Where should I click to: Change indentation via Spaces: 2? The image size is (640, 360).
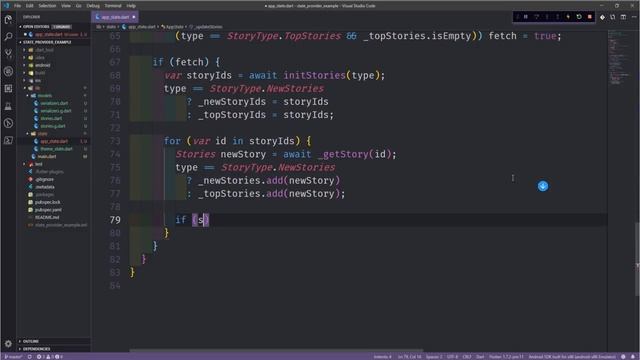click(434, 357)
